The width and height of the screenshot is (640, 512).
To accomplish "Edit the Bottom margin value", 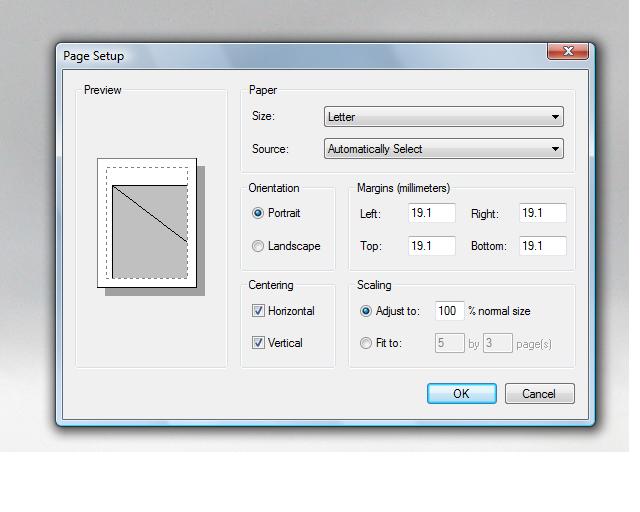I will 542,246.
